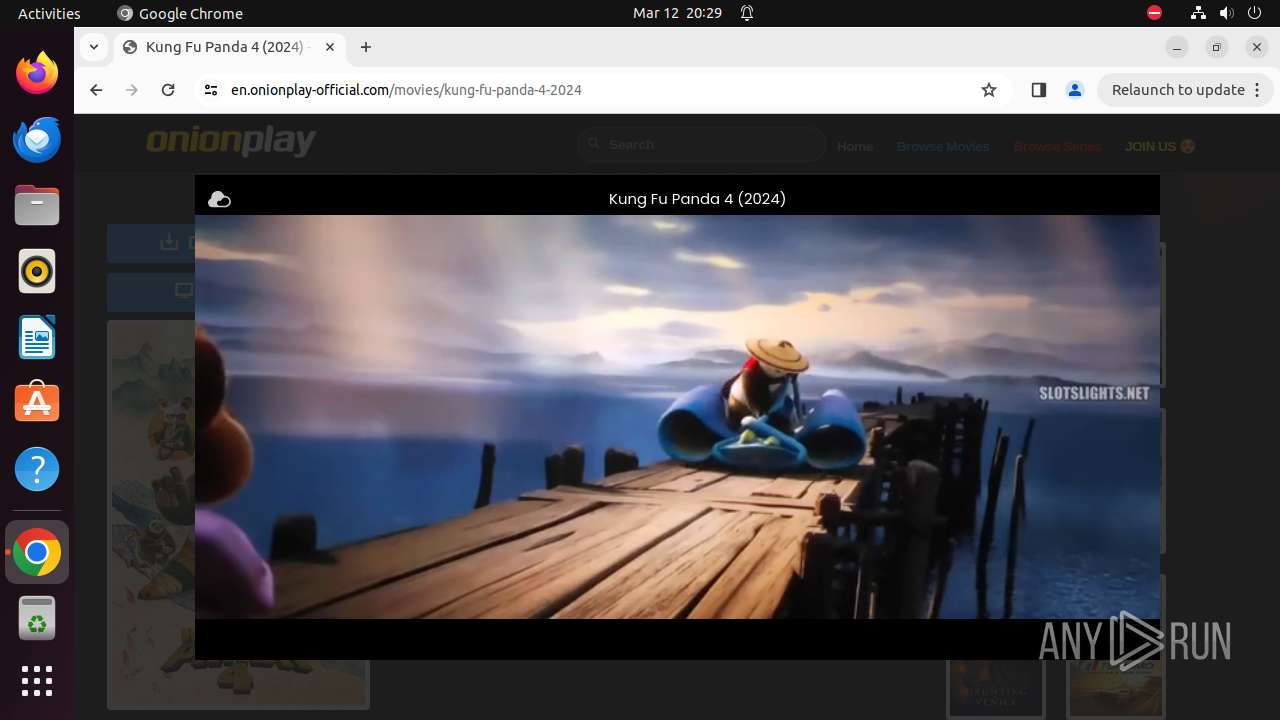Click Relaunch to update button

point(1185,90)
